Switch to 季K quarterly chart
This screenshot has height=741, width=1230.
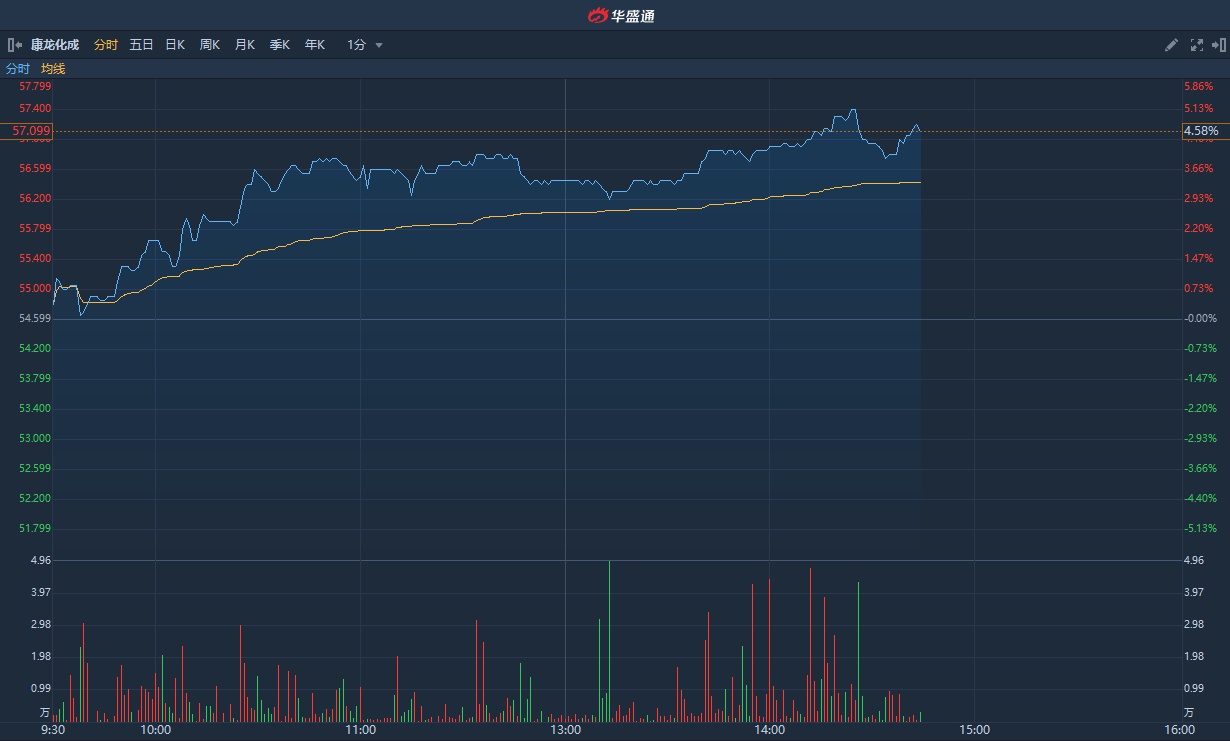click(x=279, y=45)
